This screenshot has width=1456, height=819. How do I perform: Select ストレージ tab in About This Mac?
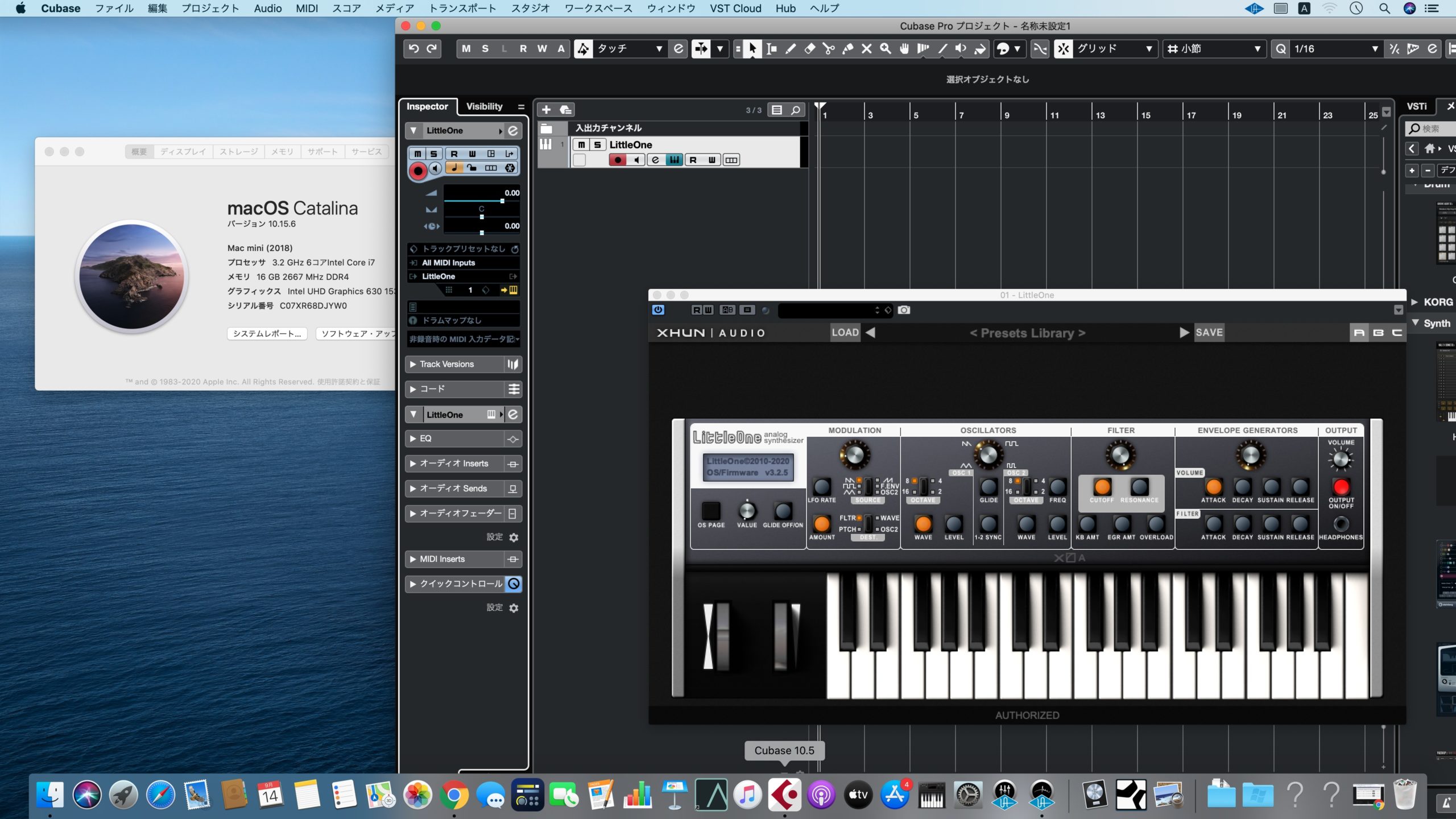[x=239, y=151]
